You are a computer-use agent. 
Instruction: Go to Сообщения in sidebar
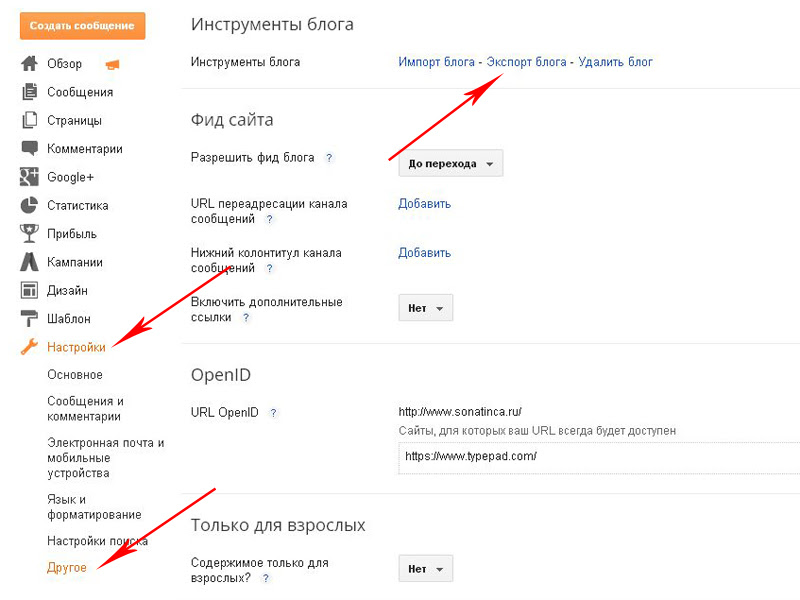coord(80,92)
